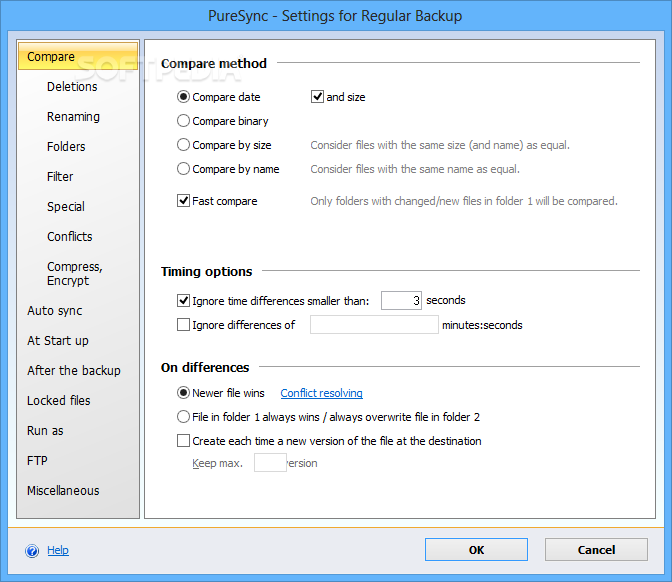Screen dimensions: 672x582
Task: Choose Compare by size radio button
Action: coord(183,145)
